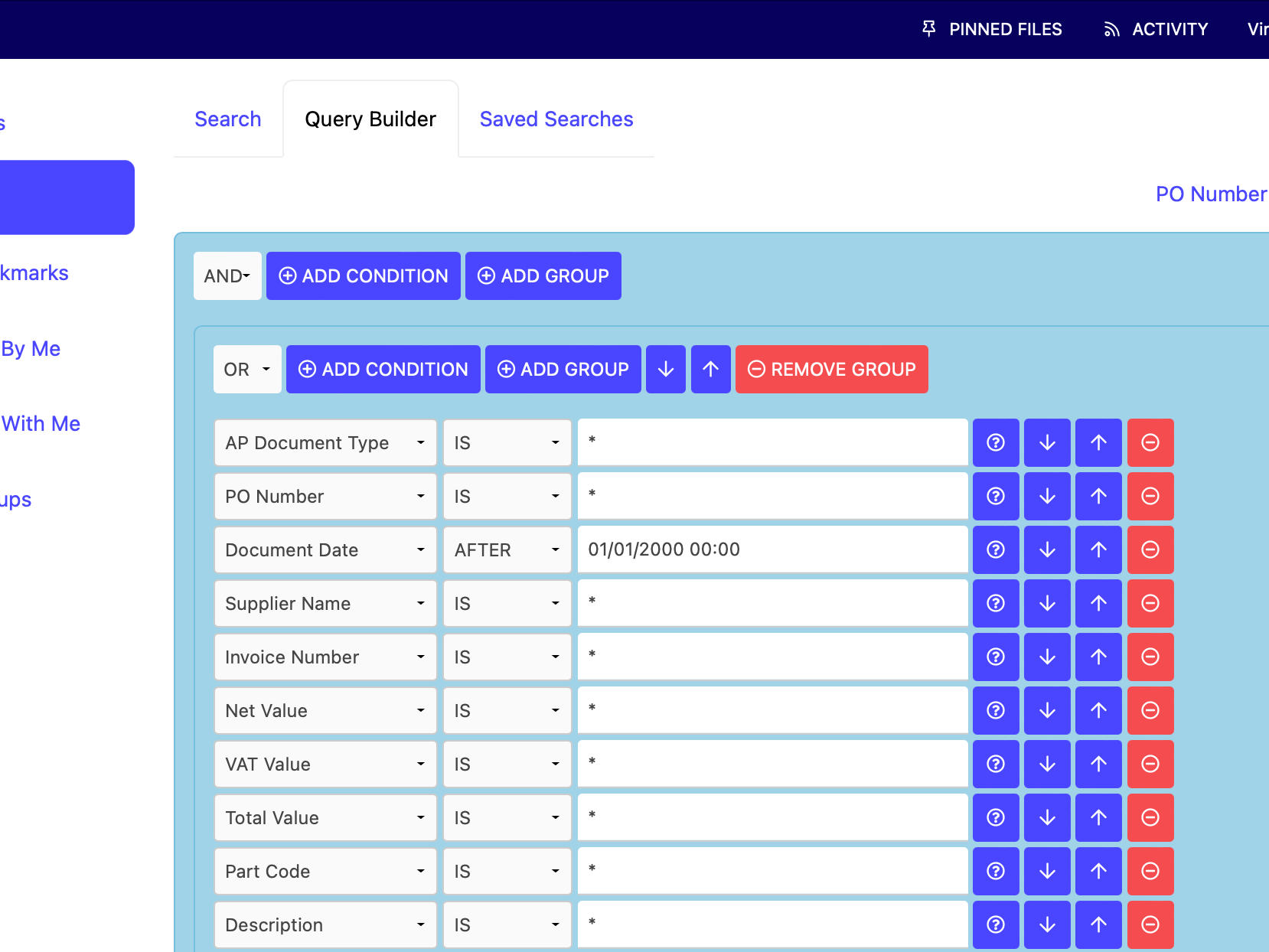Move Supplier Name condition down
The width and height of the screenshot is (1269, 952).
click(1047, 603)
